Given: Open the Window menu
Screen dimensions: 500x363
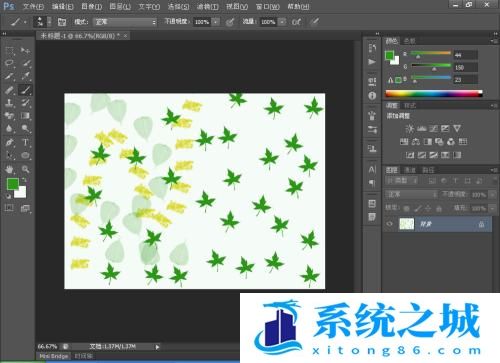Looking at the screenshot, I should (267, 7).
